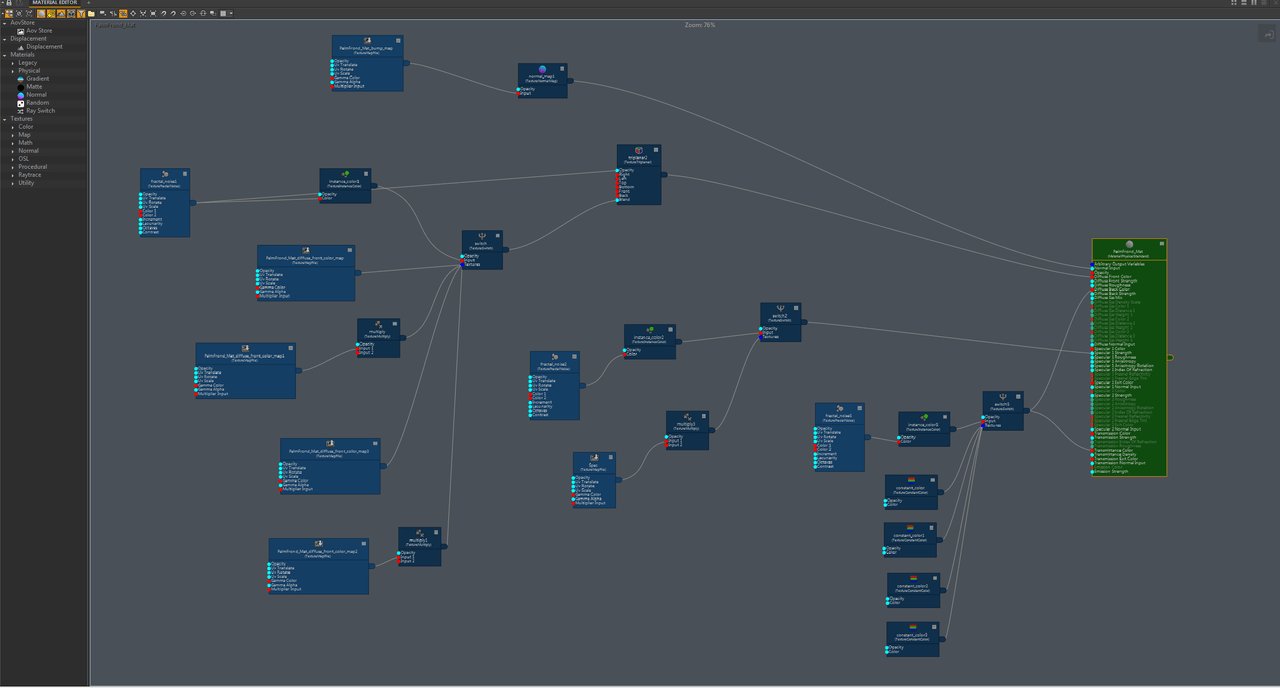Select the Gradient material in the list

37,79
